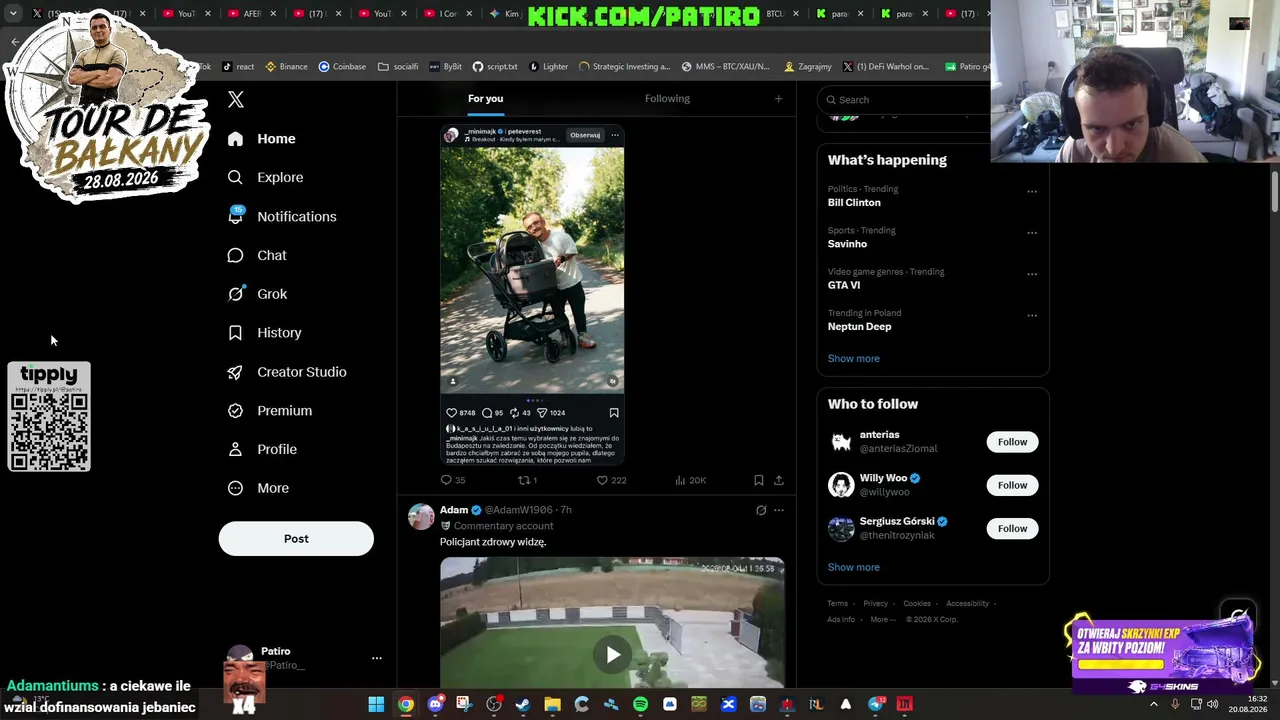The image size is (1280, 720).
Task: Open the socialfi bookmarks folder
Action: [x=398, y=67]
